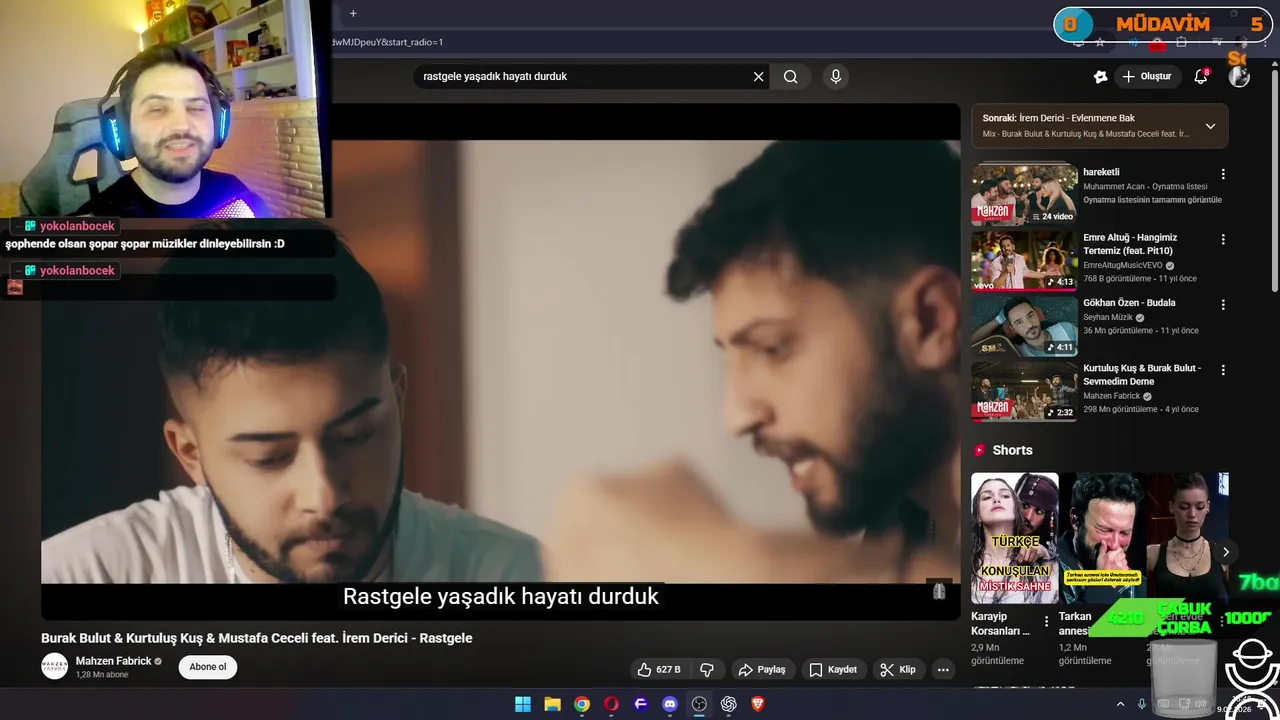Open Emre Altuğ - Hangimiz Tertemiz title
The height and width of the screenshot is (720, 1280).
pos(1130,244)
